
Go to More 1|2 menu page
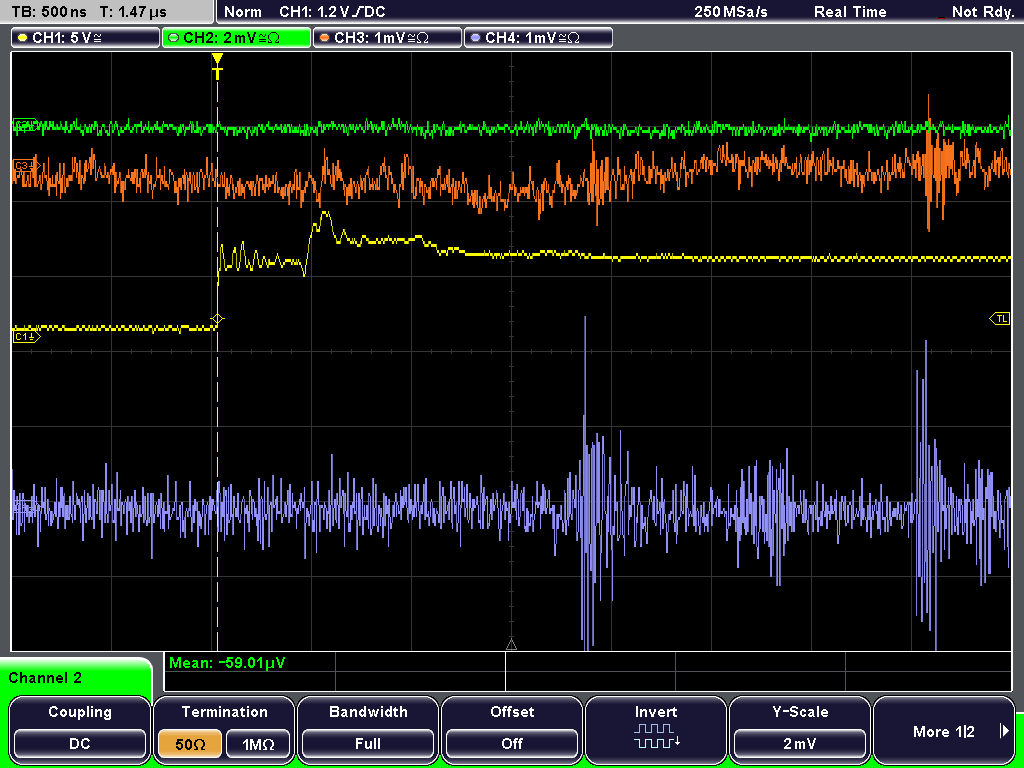(944, 728)
